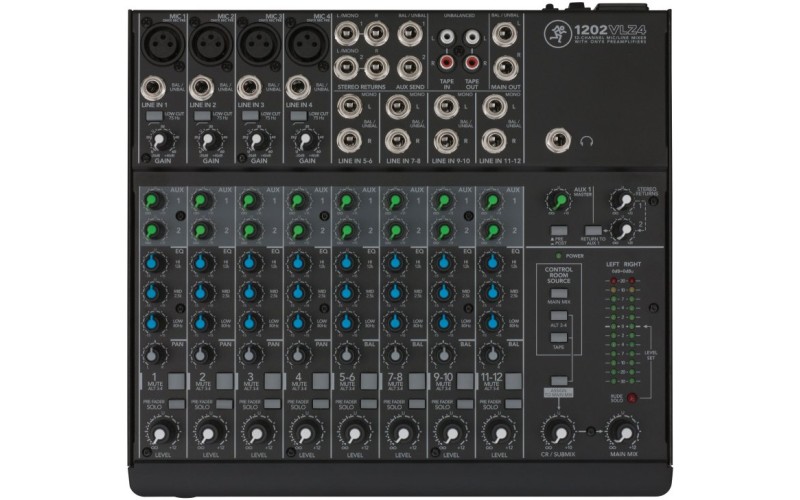Click the LEFT RIGHT level meter LEDs
The image size is (800, 500).
tap(622, 331)
